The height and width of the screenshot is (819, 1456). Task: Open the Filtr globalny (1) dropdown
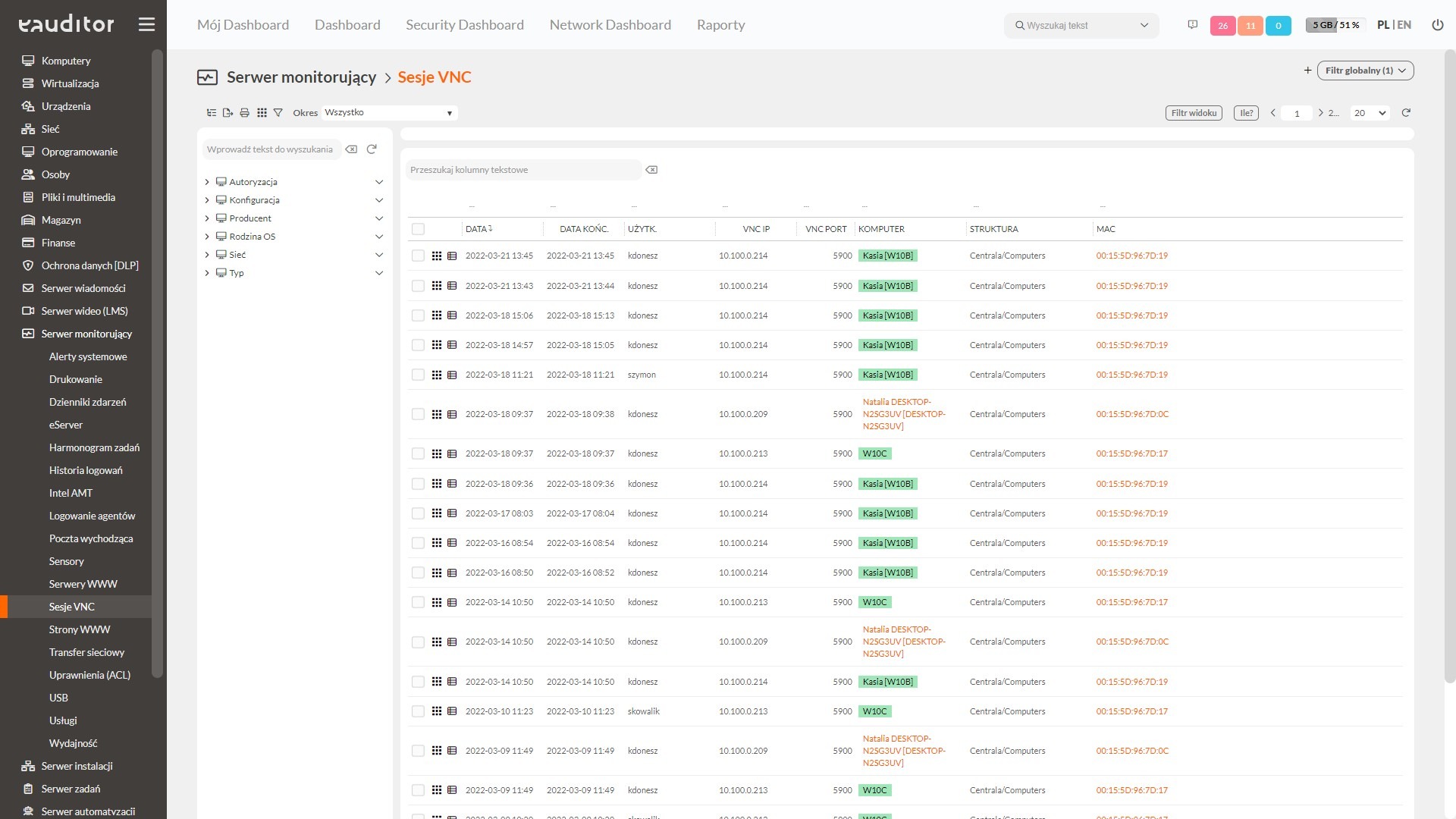coord(1365,71)
